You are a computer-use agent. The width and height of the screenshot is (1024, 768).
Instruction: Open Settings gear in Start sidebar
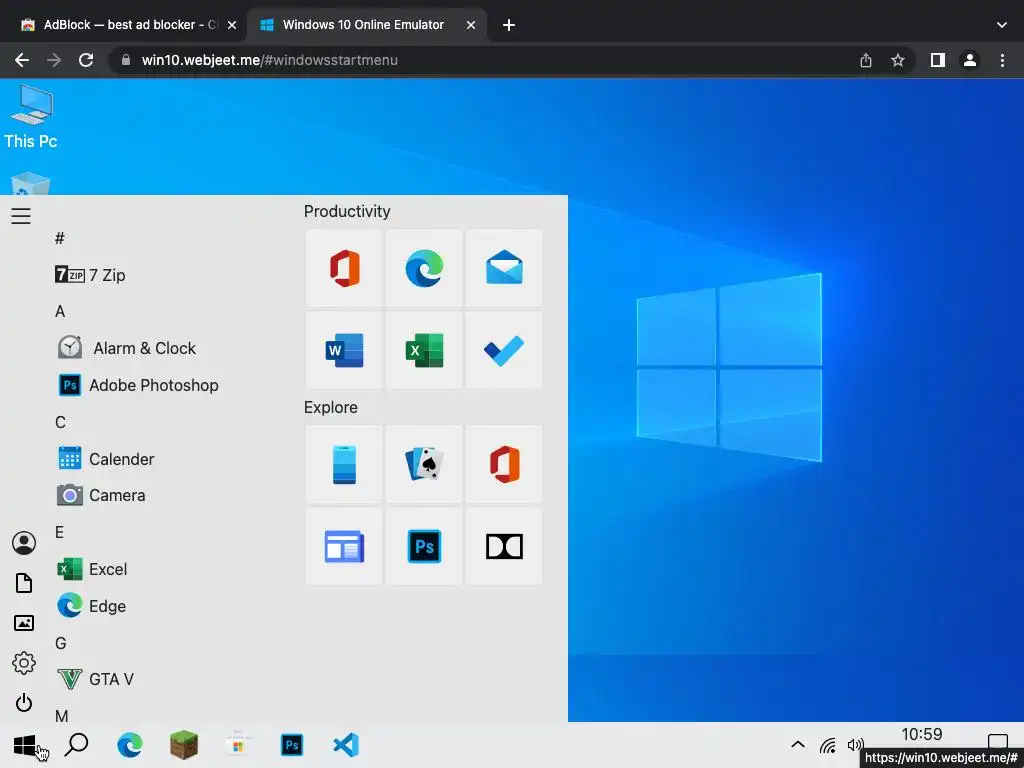(24, 663)
